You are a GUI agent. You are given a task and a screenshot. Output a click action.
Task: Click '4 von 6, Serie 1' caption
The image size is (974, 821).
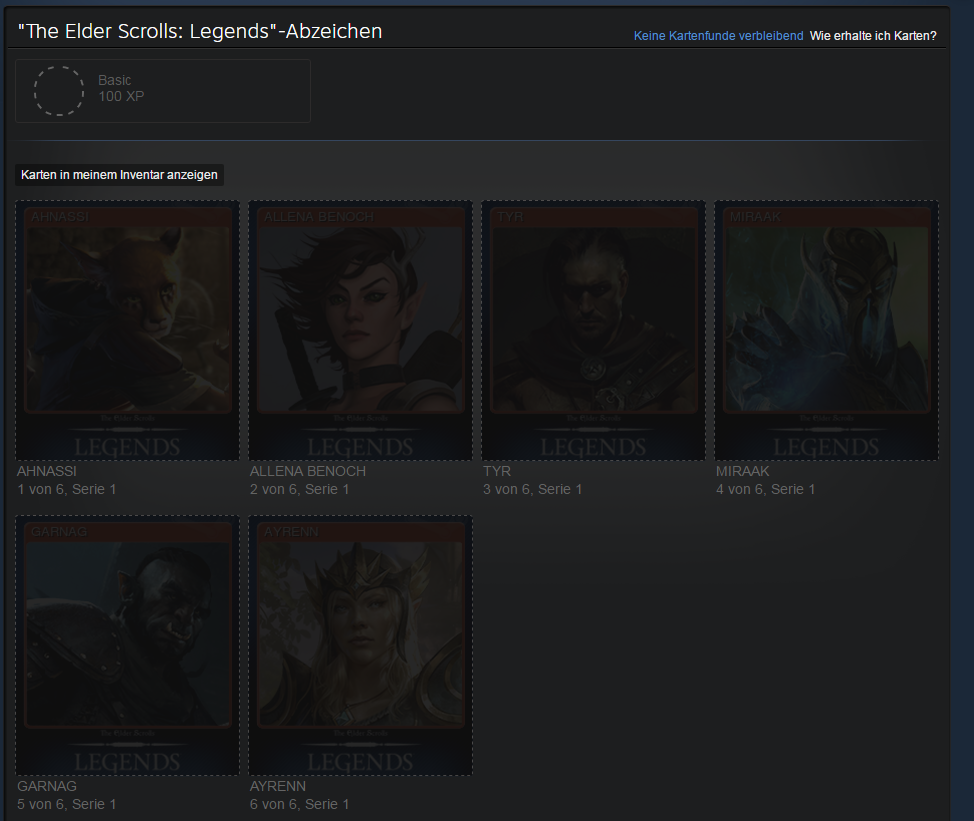[x=766, y=489]
